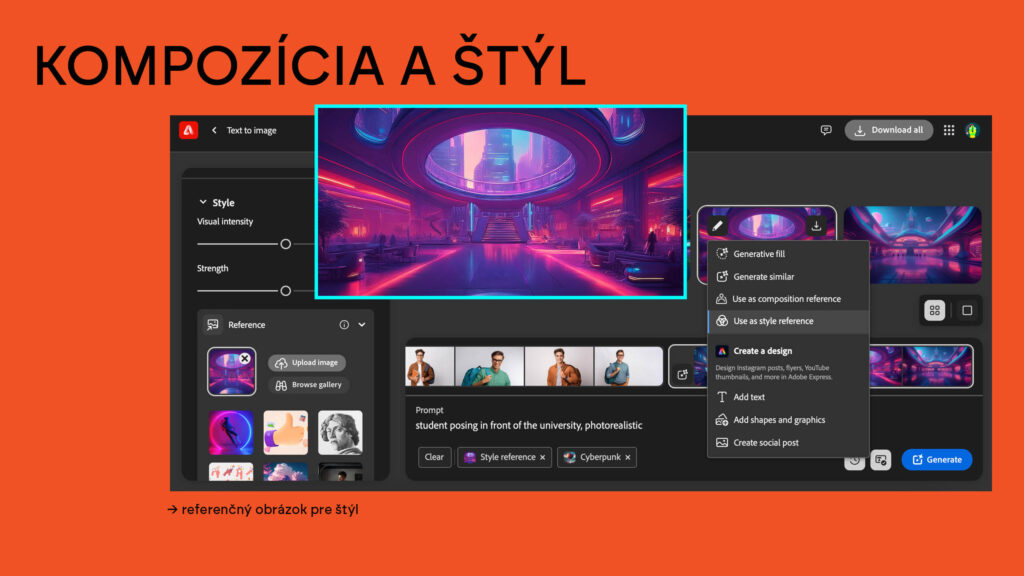Adjust the Strength slider handle
The width and height of the screenshot is (1024, 576).
[x=285, y=291]
